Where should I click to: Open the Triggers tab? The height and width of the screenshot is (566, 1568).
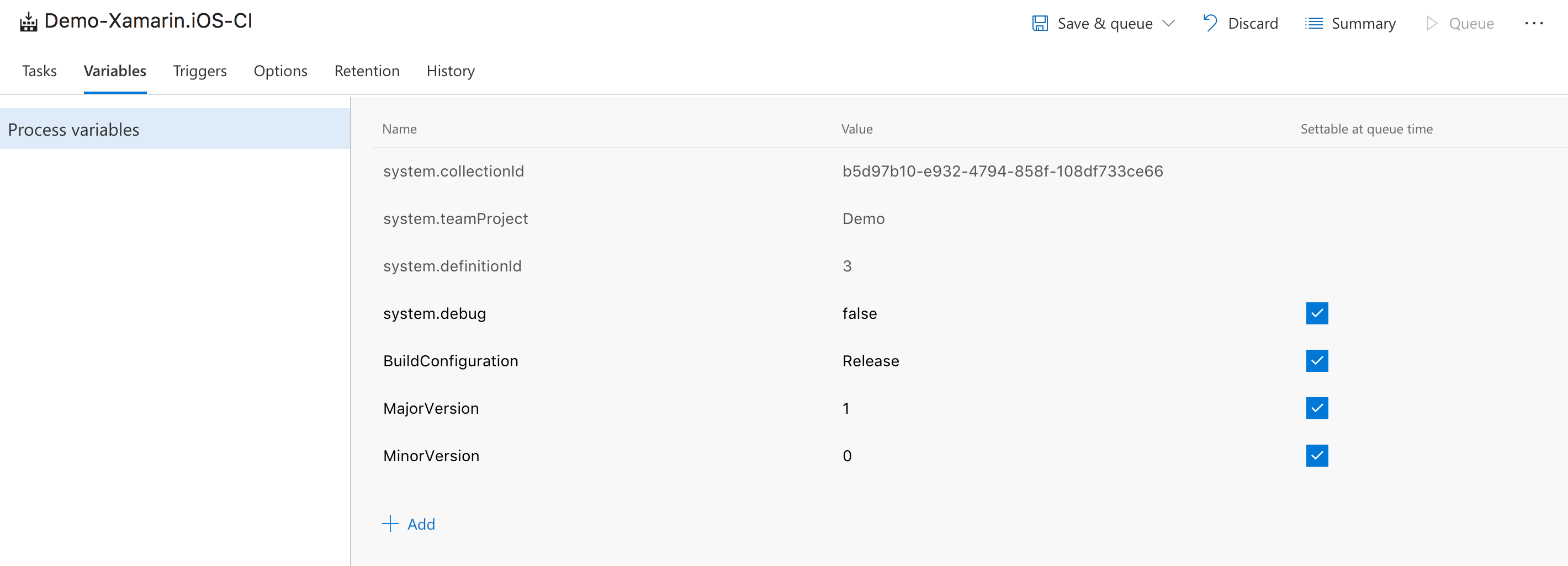click(x=200, y=71)
